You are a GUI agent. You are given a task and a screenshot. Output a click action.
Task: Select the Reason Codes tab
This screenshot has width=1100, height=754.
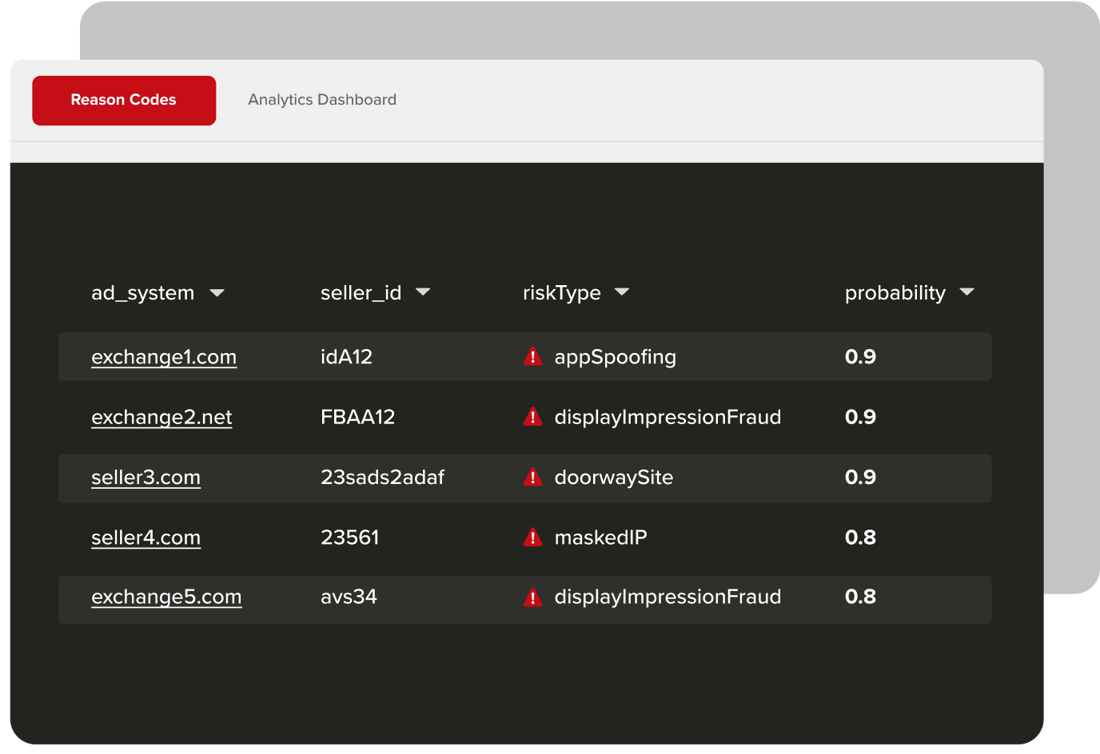(124, 100)
